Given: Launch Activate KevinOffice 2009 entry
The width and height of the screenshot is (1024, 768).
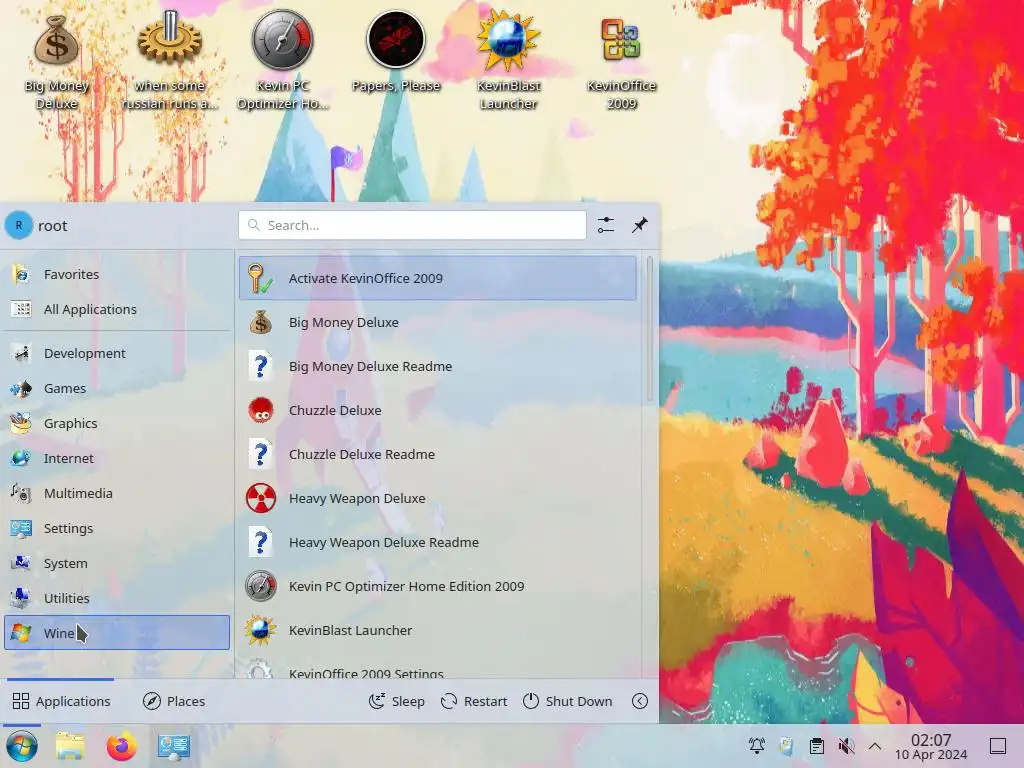Looking at the screenshot, I should (438, 278).
